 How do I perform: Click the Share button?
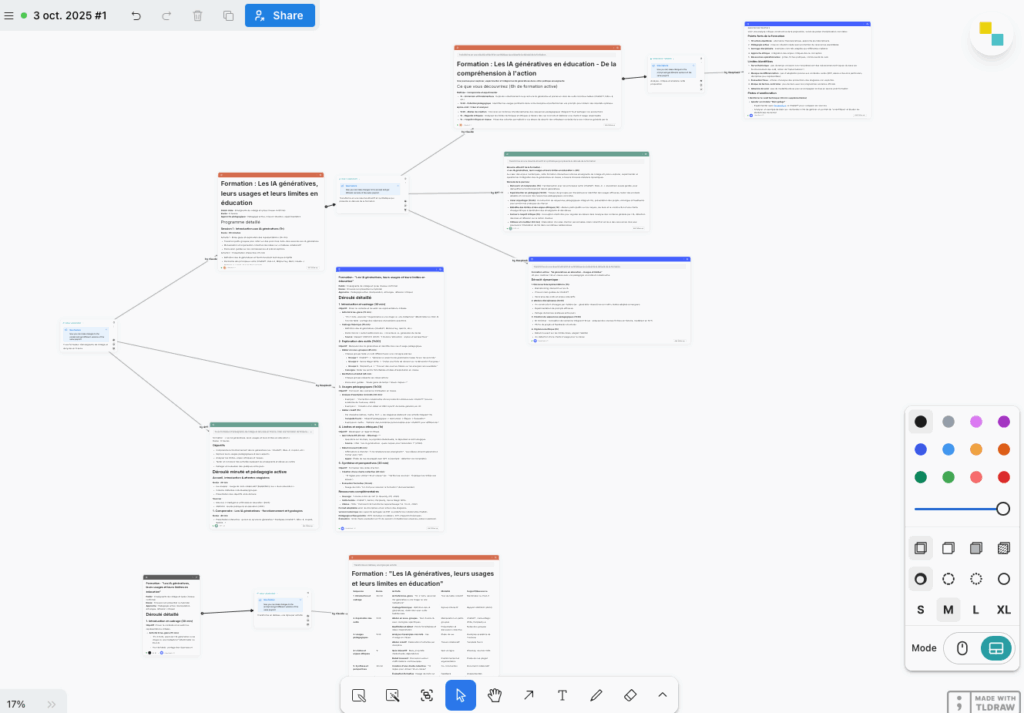point(280,16)
